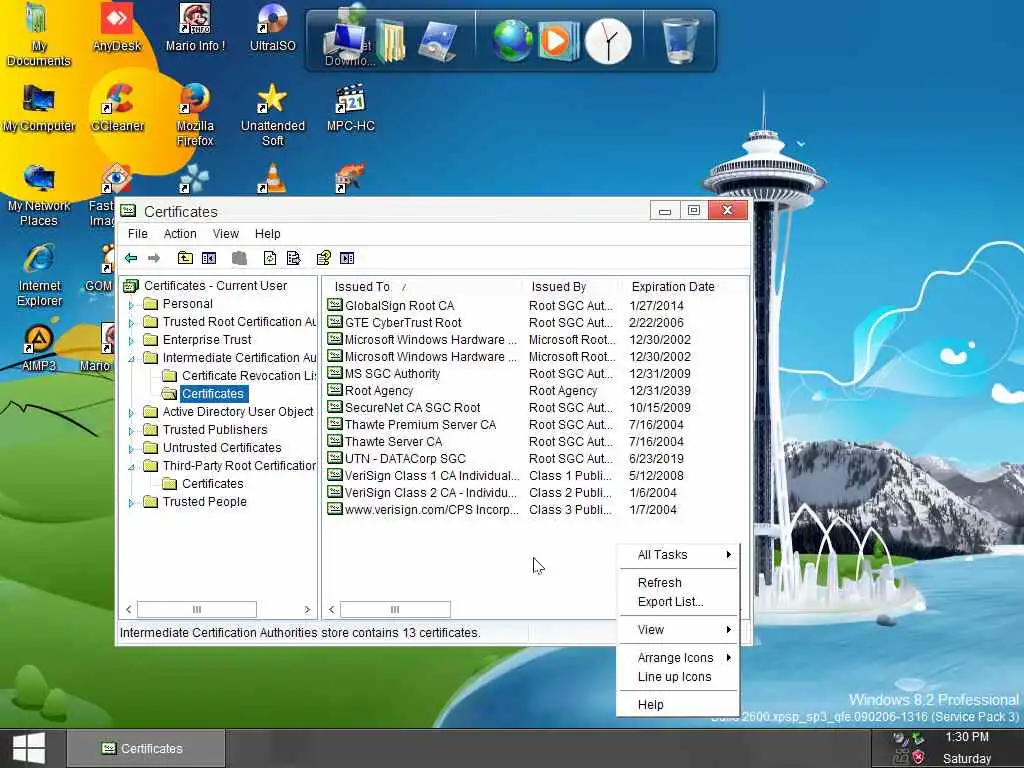
Task: Toggle Show/Hide Action Pane toolbar icon
Action: [347, 258]
